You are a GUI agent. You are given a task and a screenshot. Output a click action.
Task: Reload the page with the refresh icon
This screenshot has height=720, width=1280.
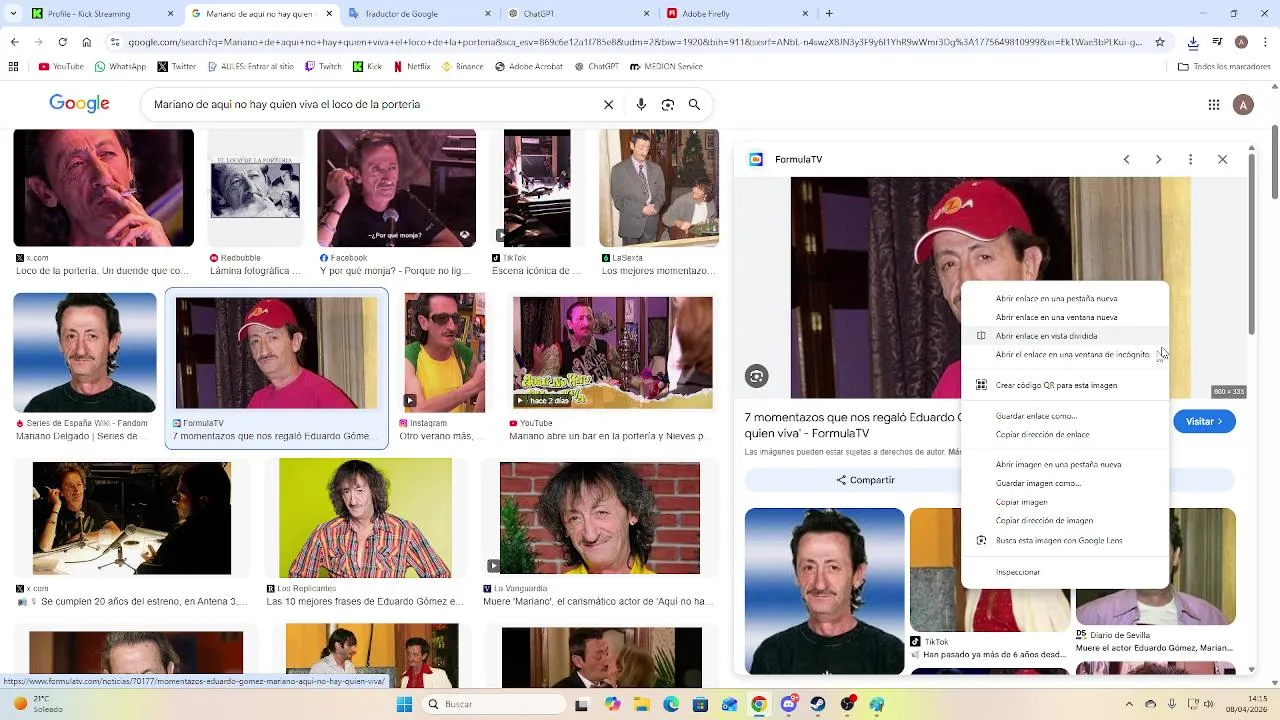62,42
